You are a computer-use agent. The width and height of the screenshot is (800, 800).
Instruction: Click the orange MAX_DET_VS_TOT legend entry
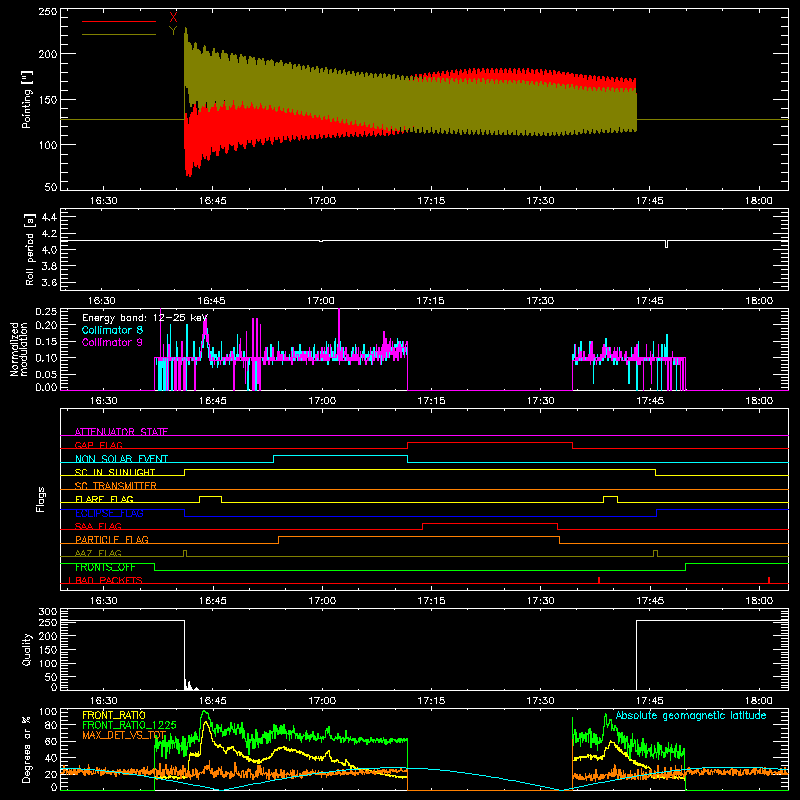click(x=124, y=735)
